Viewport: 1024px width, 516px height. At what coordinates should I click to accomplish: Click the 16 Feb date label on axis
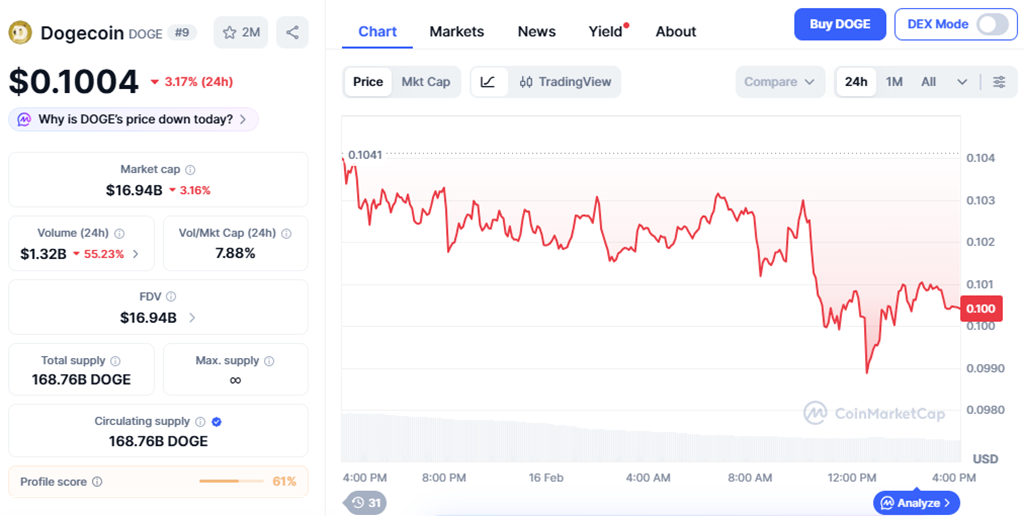(545, 477)
